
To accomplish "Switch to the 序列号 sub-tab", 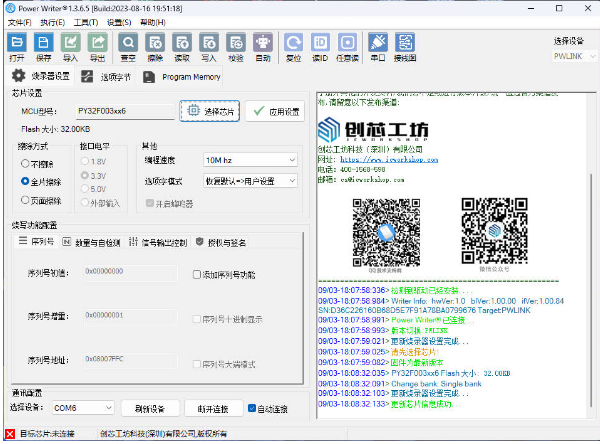I will 36,241.
